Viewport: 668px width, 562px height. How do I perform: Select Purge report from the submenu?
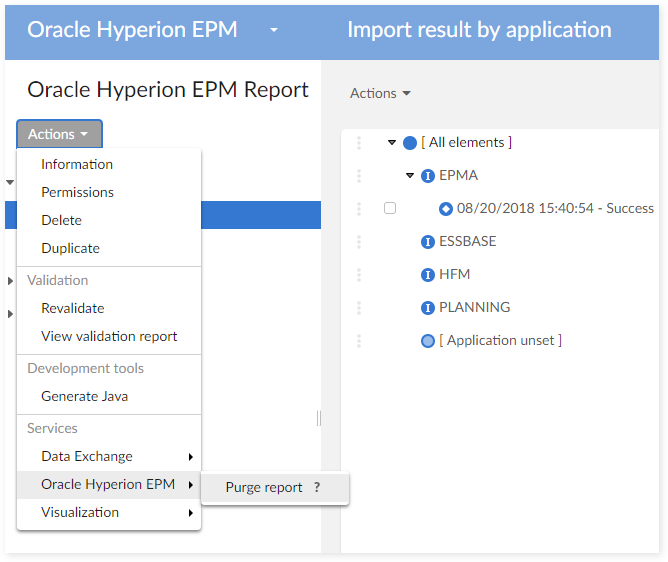pyautogui.click(x=264, y=488)
